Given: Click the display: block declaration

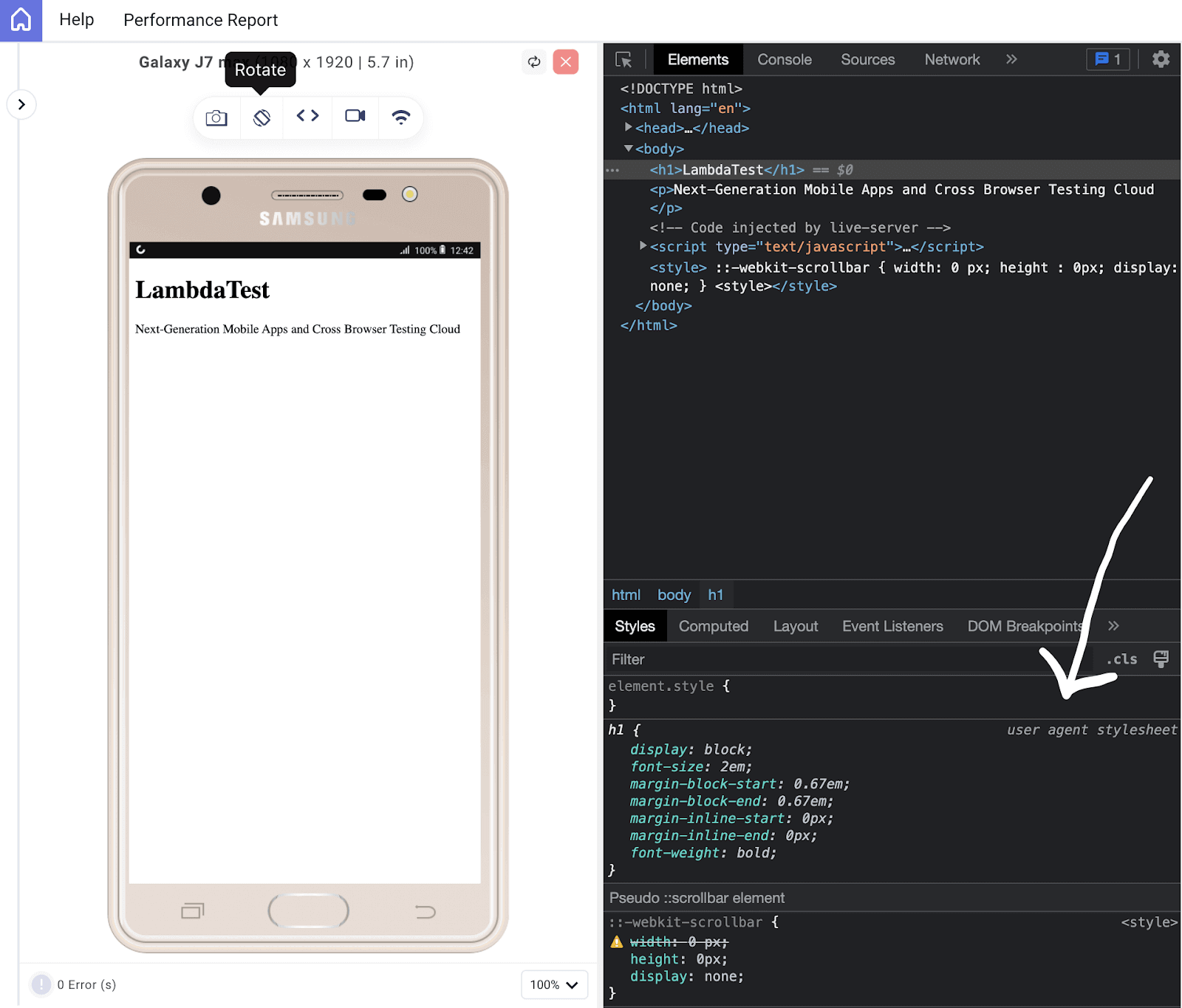Looking at the screenshot, I should pos(691,749).
